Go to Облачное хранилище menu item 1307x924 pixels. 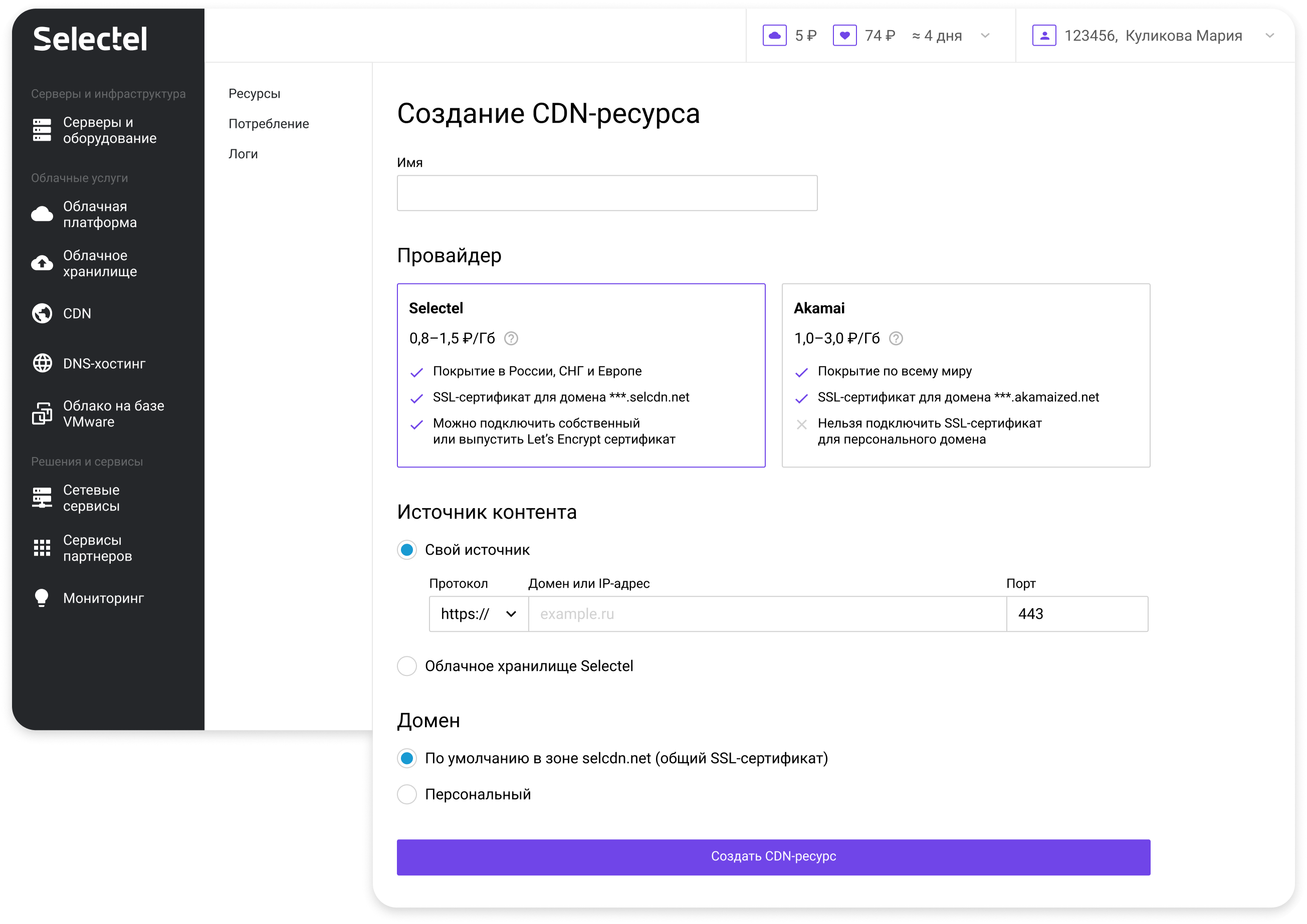click(100, 263)
